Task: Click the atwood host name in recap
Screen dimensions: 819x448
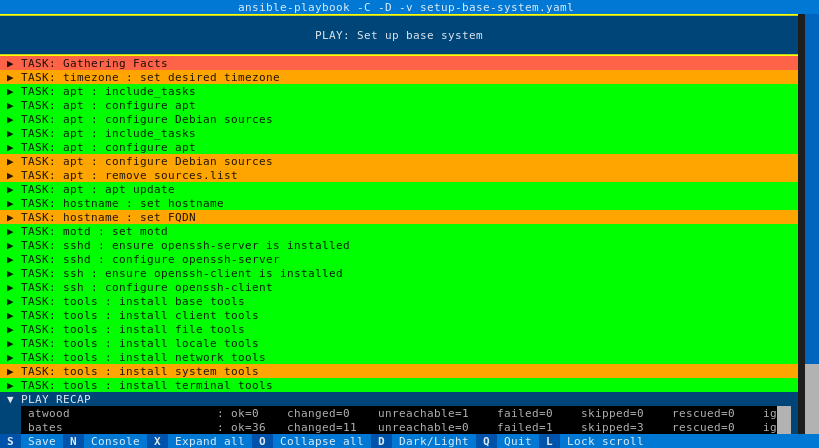Action: (49, 414)
